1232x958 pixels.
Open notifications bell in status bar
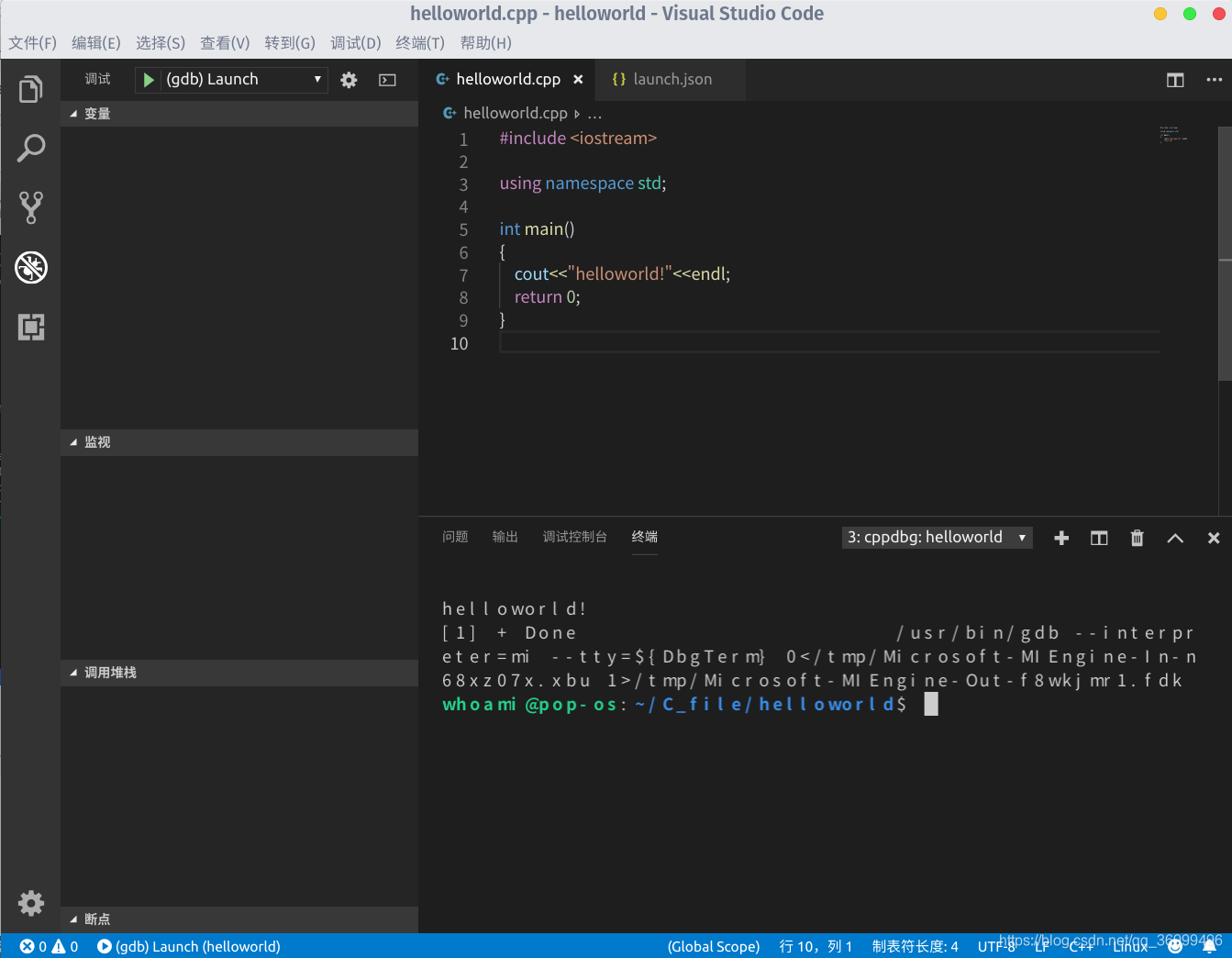[x=1209, y=946]
